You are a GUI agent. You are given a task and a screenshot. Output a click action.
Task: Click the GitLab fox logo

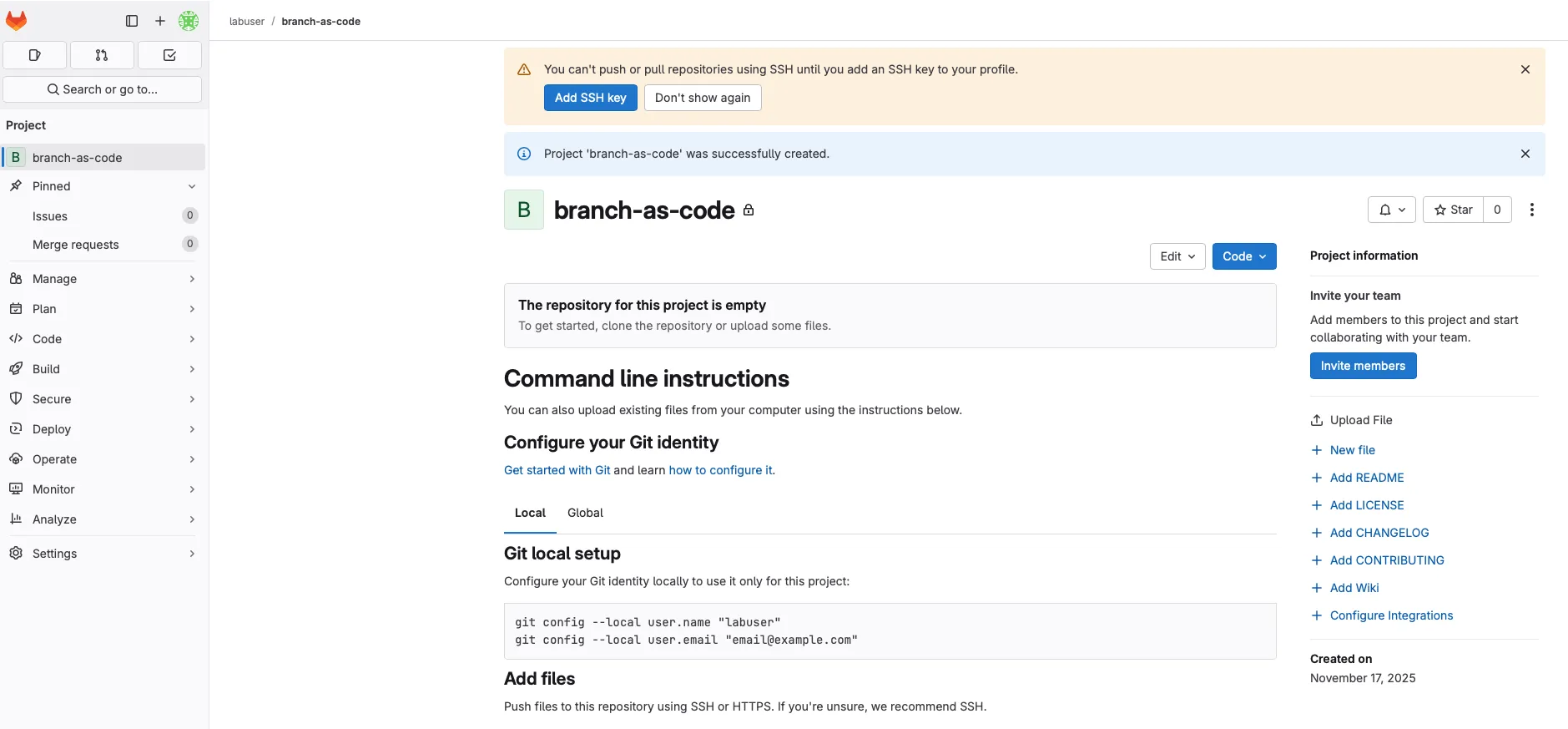coord(17,21)
